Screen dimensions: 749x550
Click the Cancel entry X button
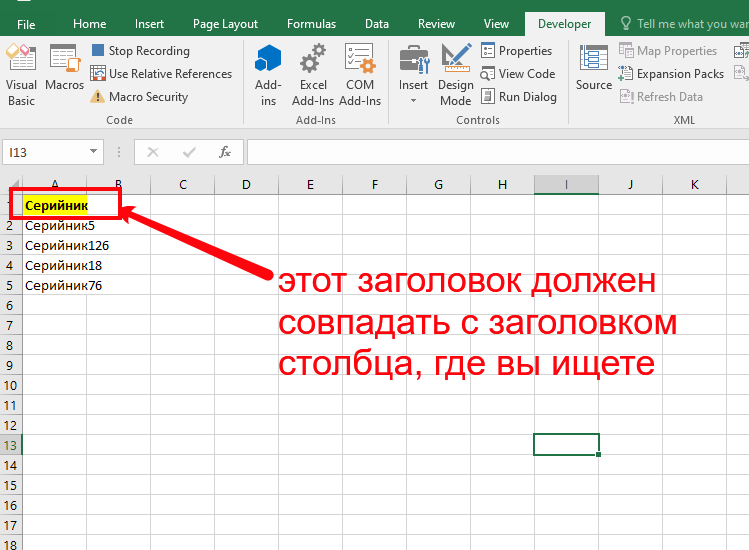[x=153, y=152]
